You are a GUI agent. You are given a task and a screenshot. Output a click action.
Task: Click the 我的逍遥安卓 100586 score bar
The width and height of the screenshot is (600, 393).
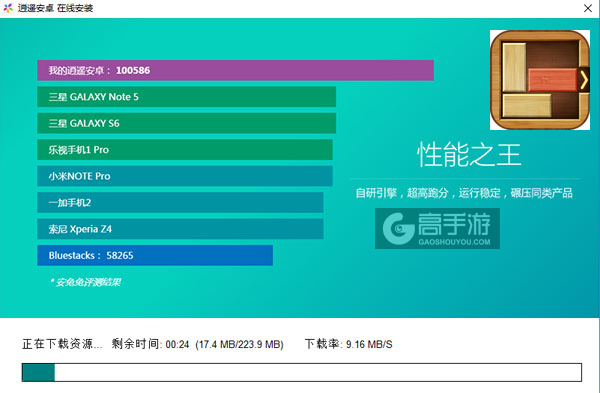pos(235,70)
